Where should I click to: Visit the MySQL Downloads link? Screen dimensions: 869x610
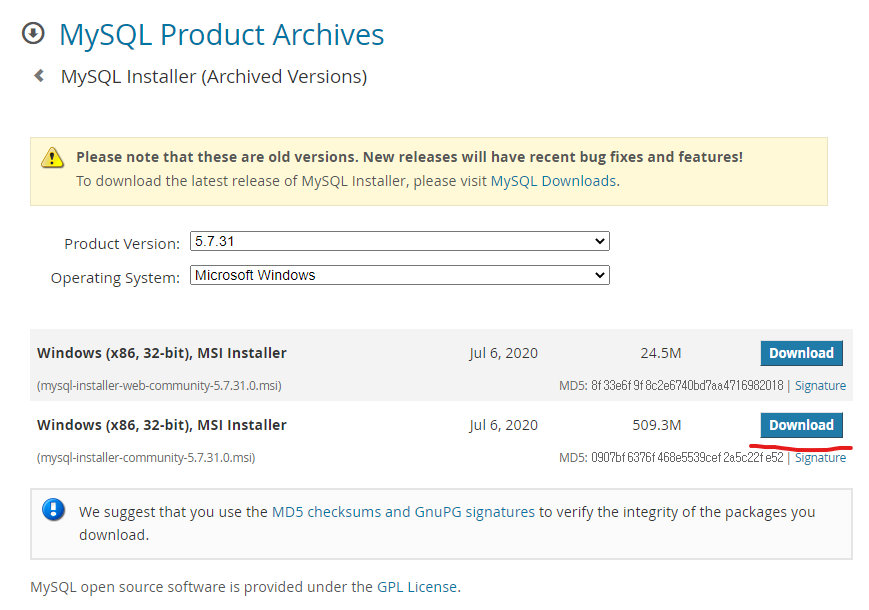[553, 181]
